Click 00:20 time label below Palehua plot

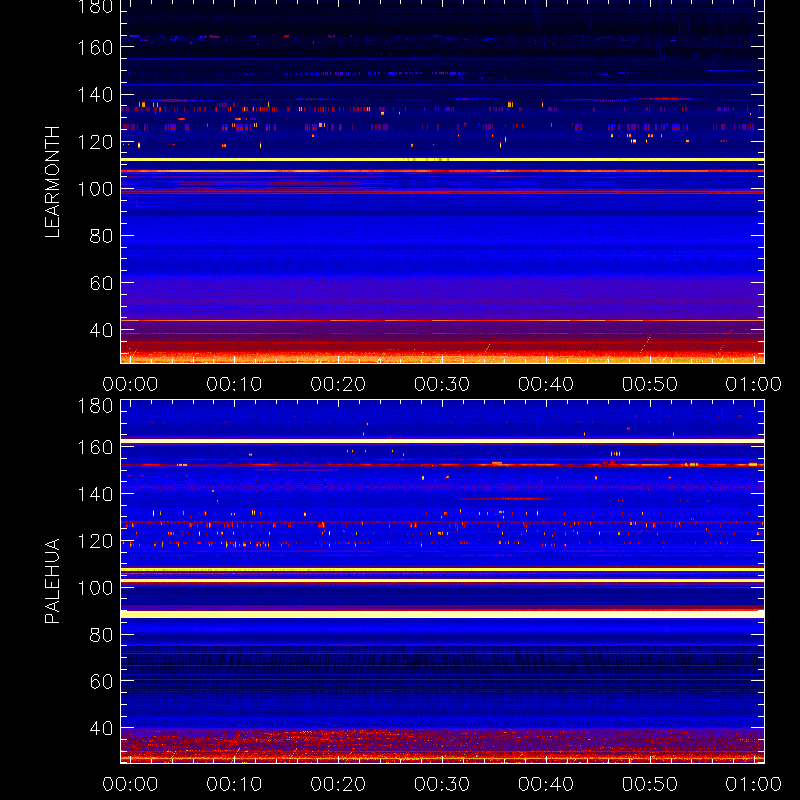[338, 784]
